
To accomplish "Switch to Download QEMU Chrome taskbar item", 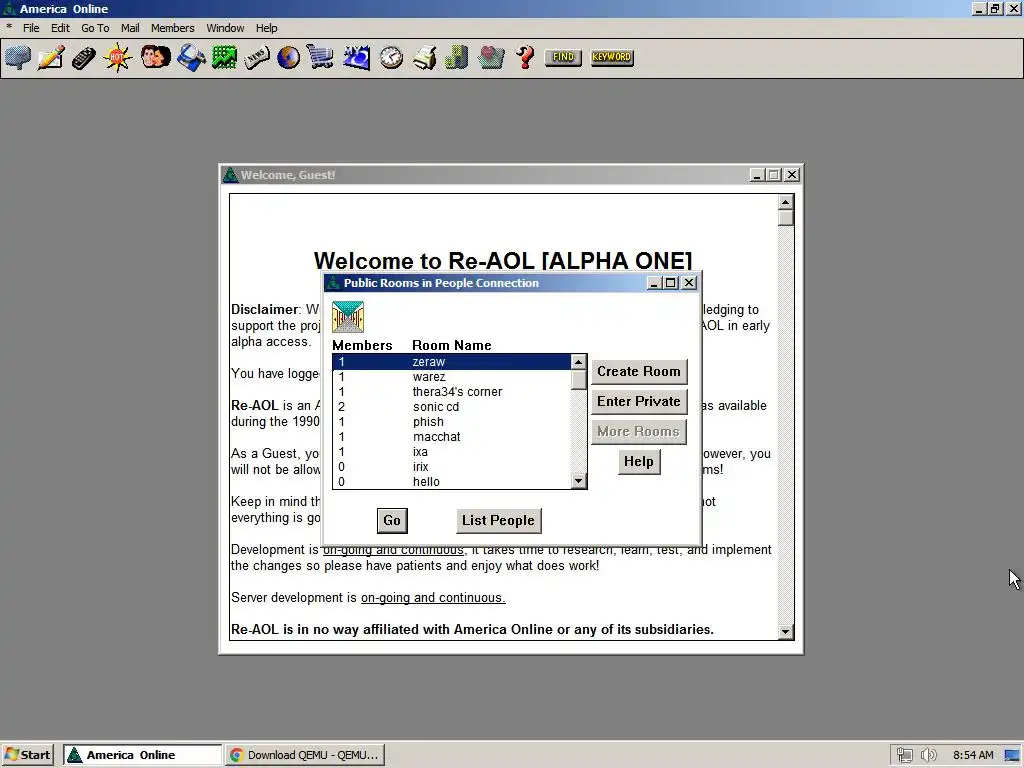I will click(305, 755).
